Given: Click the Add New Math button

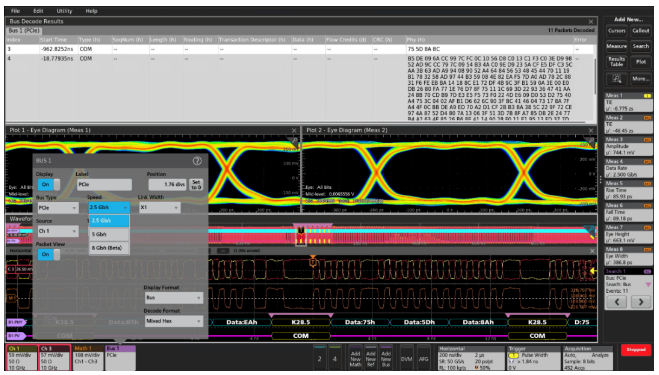Looking at the screenshot, I should 356,359.
